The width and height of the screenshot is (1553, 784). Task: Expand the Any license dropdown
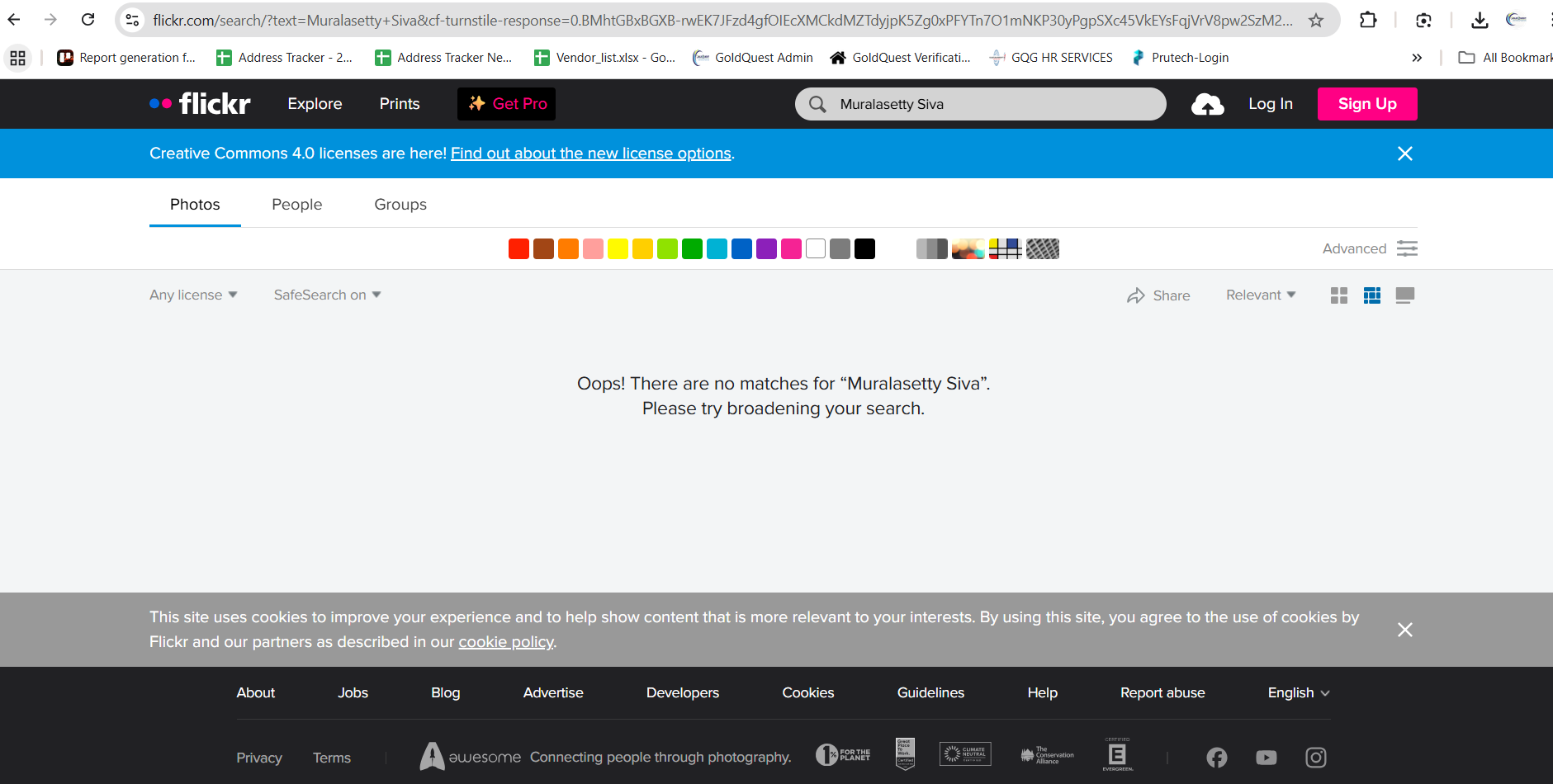193,295
